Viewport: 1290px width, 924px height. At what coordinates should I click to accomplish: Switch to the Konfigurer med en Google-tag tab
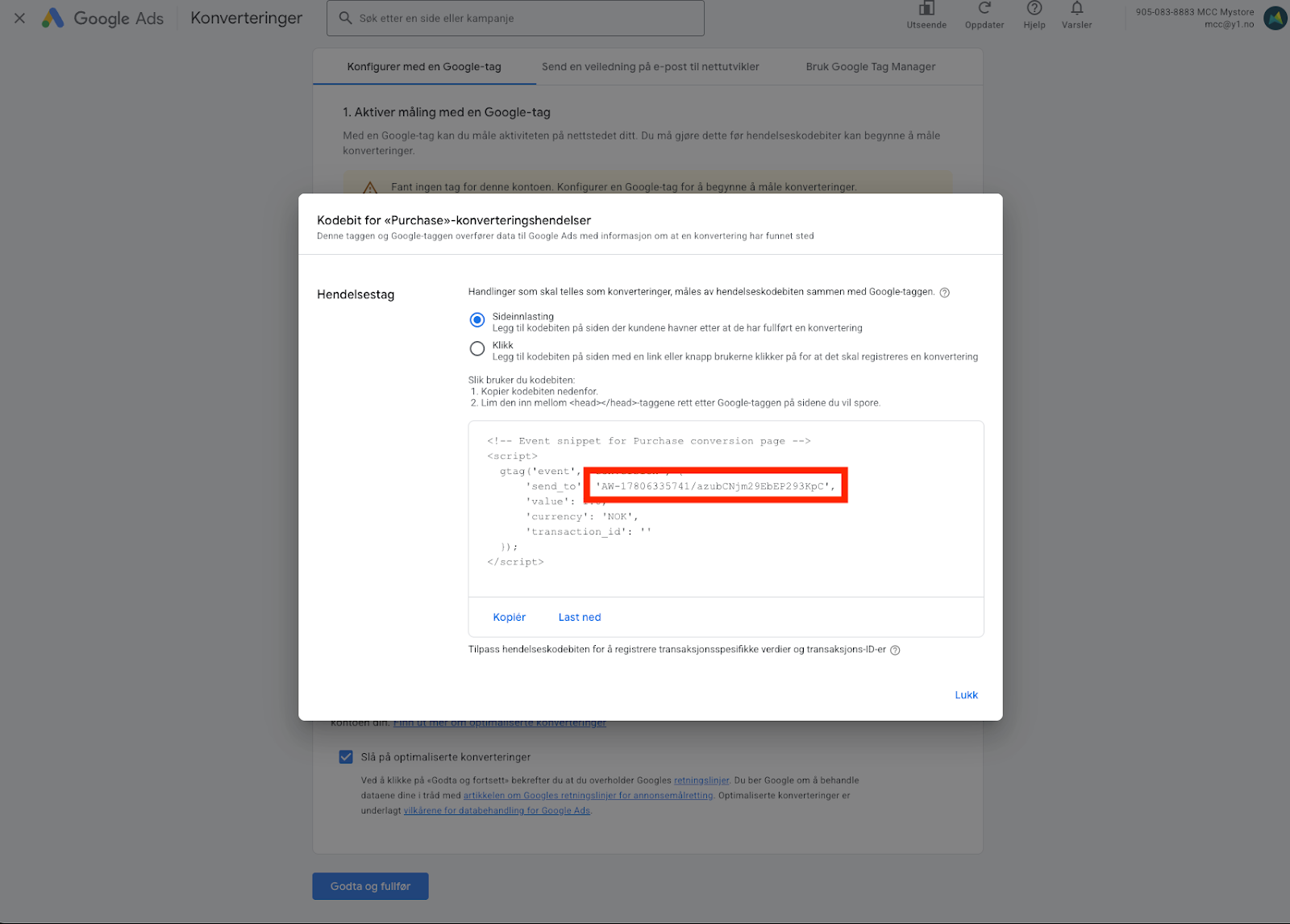[x=424, y=67]
